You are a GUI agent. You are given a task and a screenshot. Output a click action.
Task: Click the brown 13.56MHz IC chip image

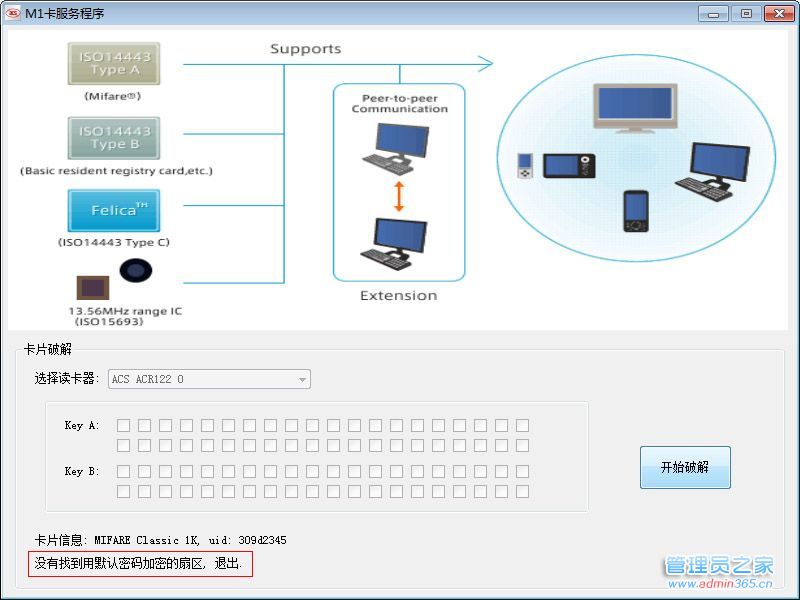[93, 288]
